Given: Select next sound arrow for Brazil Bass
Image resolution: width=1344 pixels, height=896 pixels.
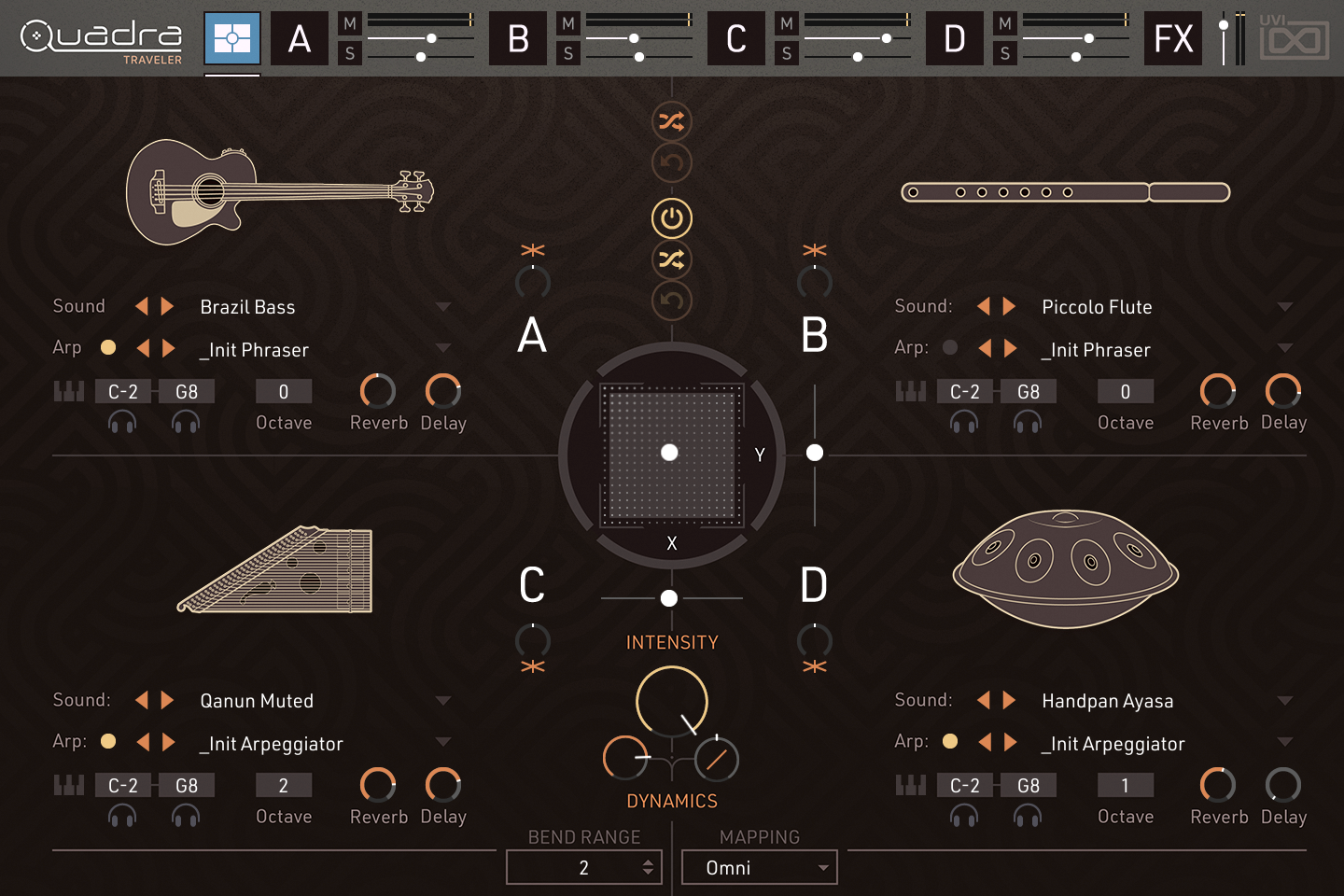Looking at the screenshot, I should [168, 307].
